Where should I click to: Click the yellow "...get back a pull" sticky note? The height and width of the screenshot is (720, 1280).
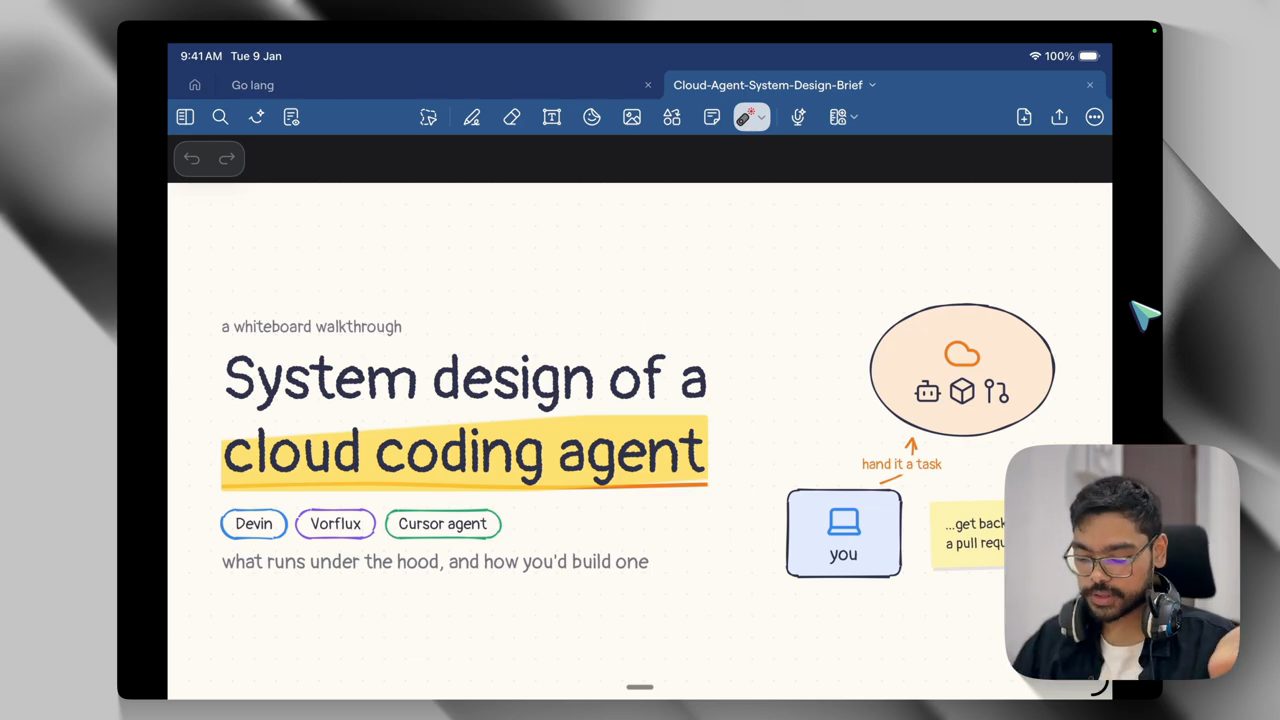pos(968,534)
